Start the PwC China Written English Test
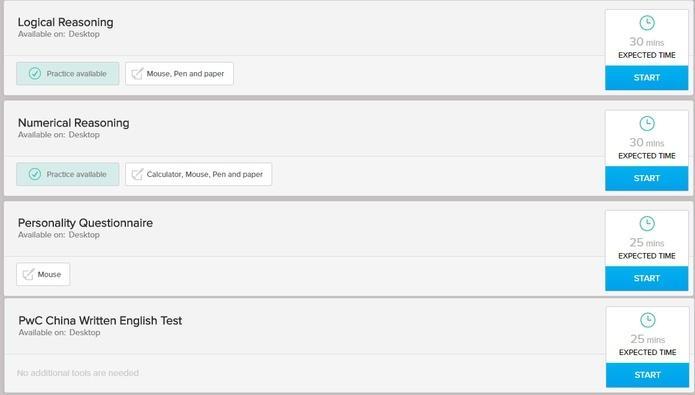Viewport: 695px width, 395px height. point(647,375)
